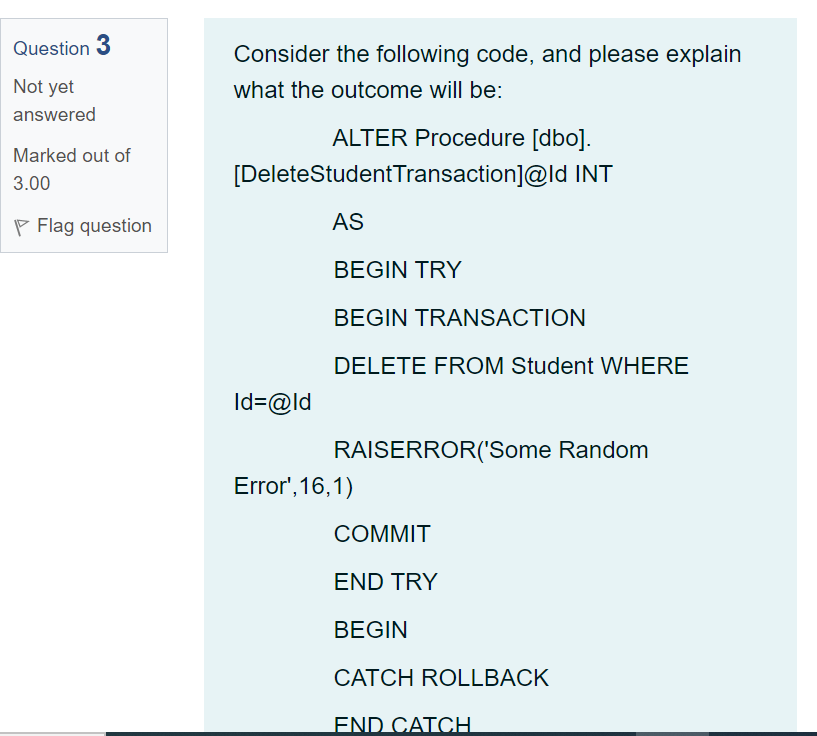Click the BEGIN TRY line
This screenshot has width=817, height=736.
tap(396, 270)
